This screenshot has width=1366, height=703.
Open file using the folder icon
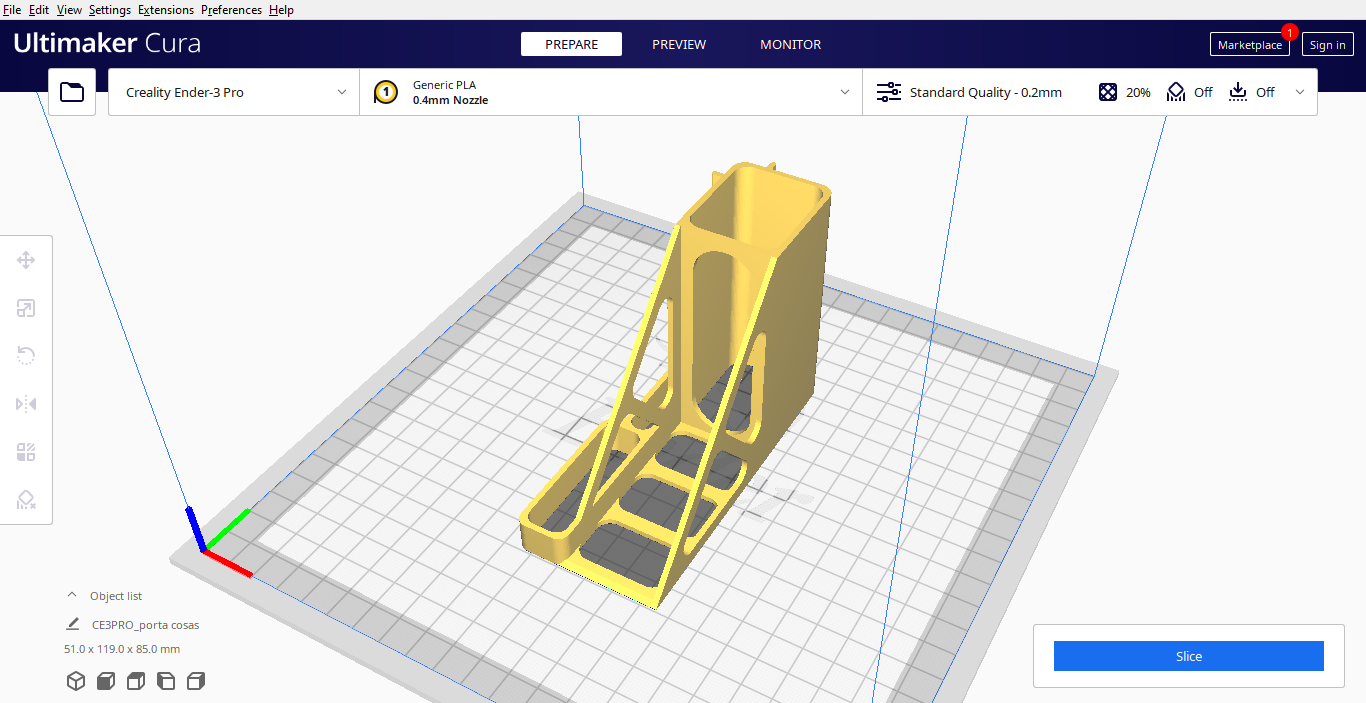tap(72, 92)
